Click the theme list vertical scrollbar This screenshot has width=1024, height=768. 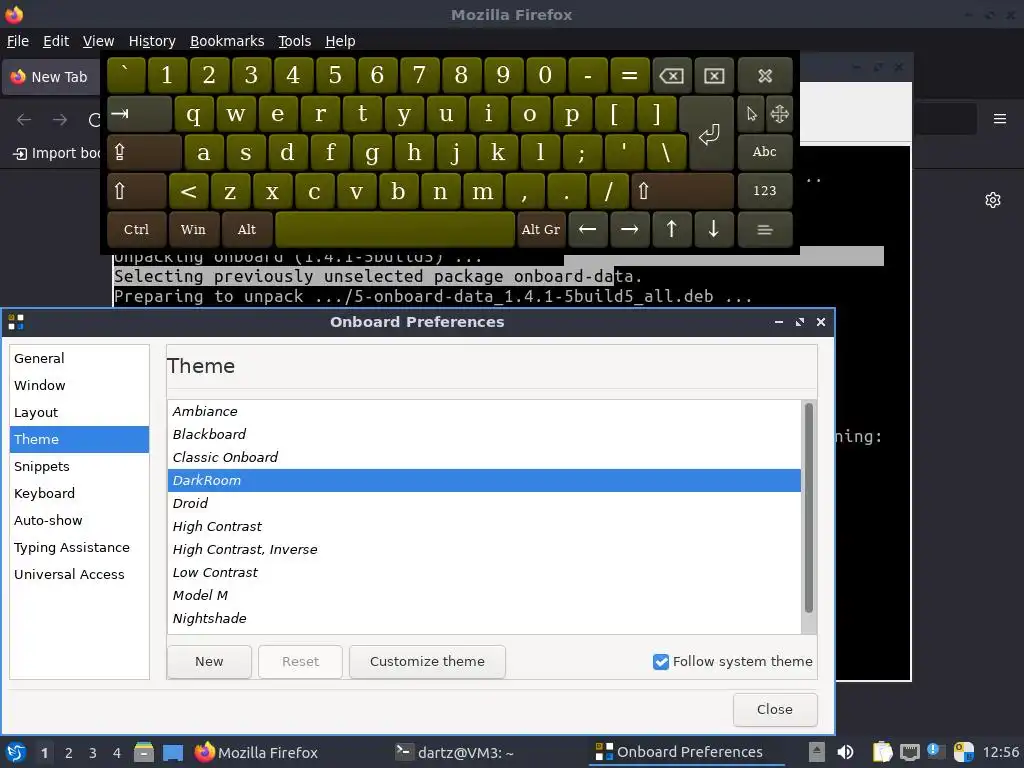(x=808, y=507)
